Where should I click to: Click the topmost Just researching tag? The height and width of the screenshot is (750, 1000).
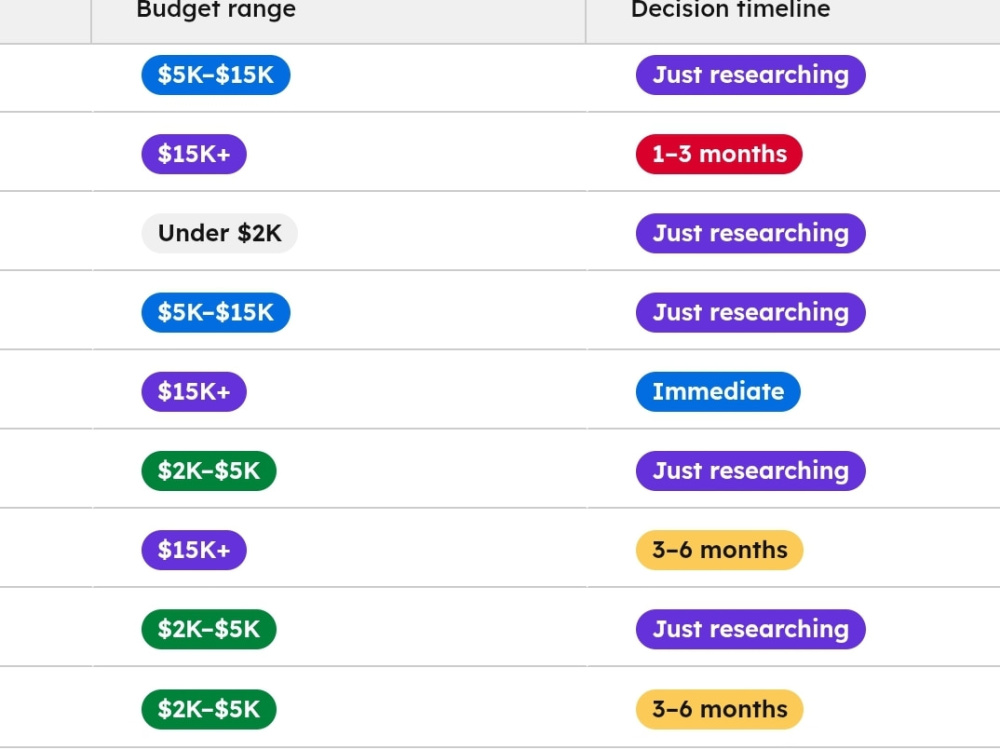point(751,75)
